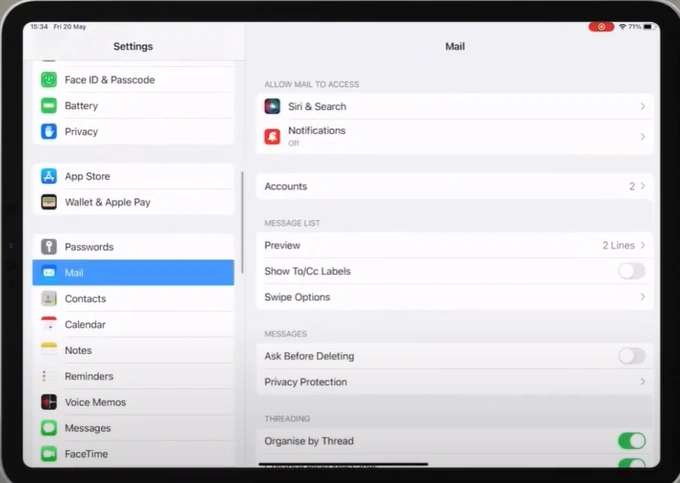The height and width of the screenshot is (483, 680).
Task: Open the Swipe Options chevron
Action: coord(643,297)
